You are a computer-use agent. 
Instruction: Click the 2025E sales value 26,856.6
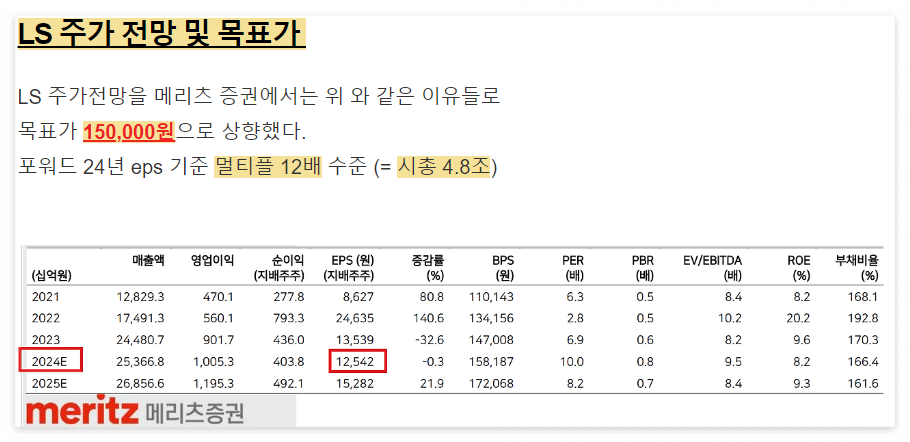point(140,384)
